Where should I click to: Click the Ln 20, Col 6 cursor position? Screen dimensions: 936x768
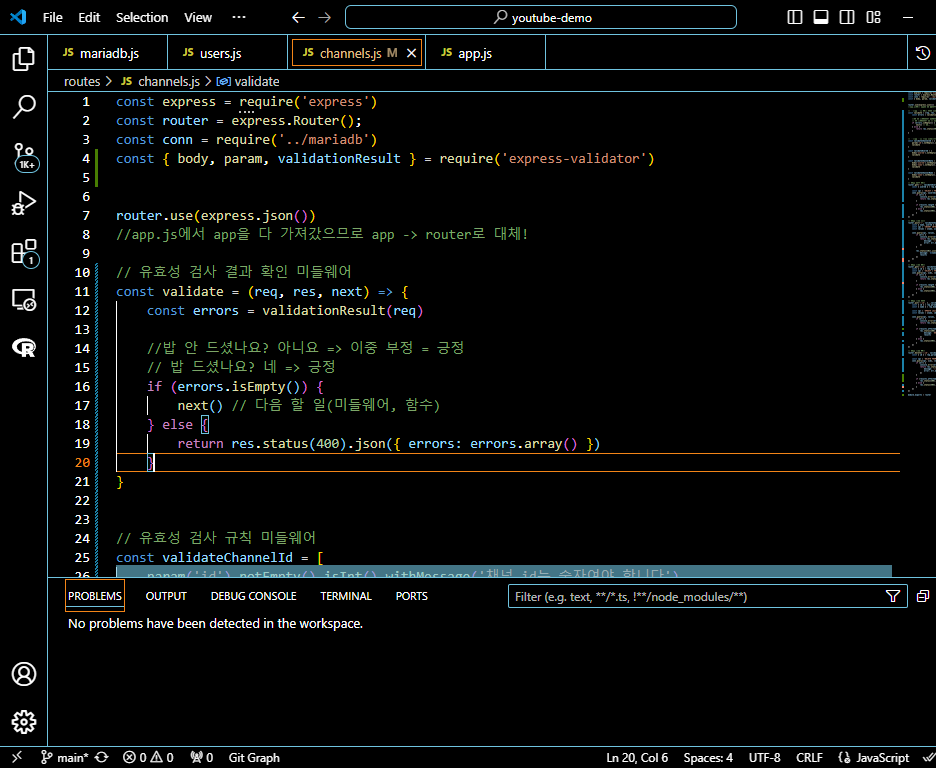[637, 757]
